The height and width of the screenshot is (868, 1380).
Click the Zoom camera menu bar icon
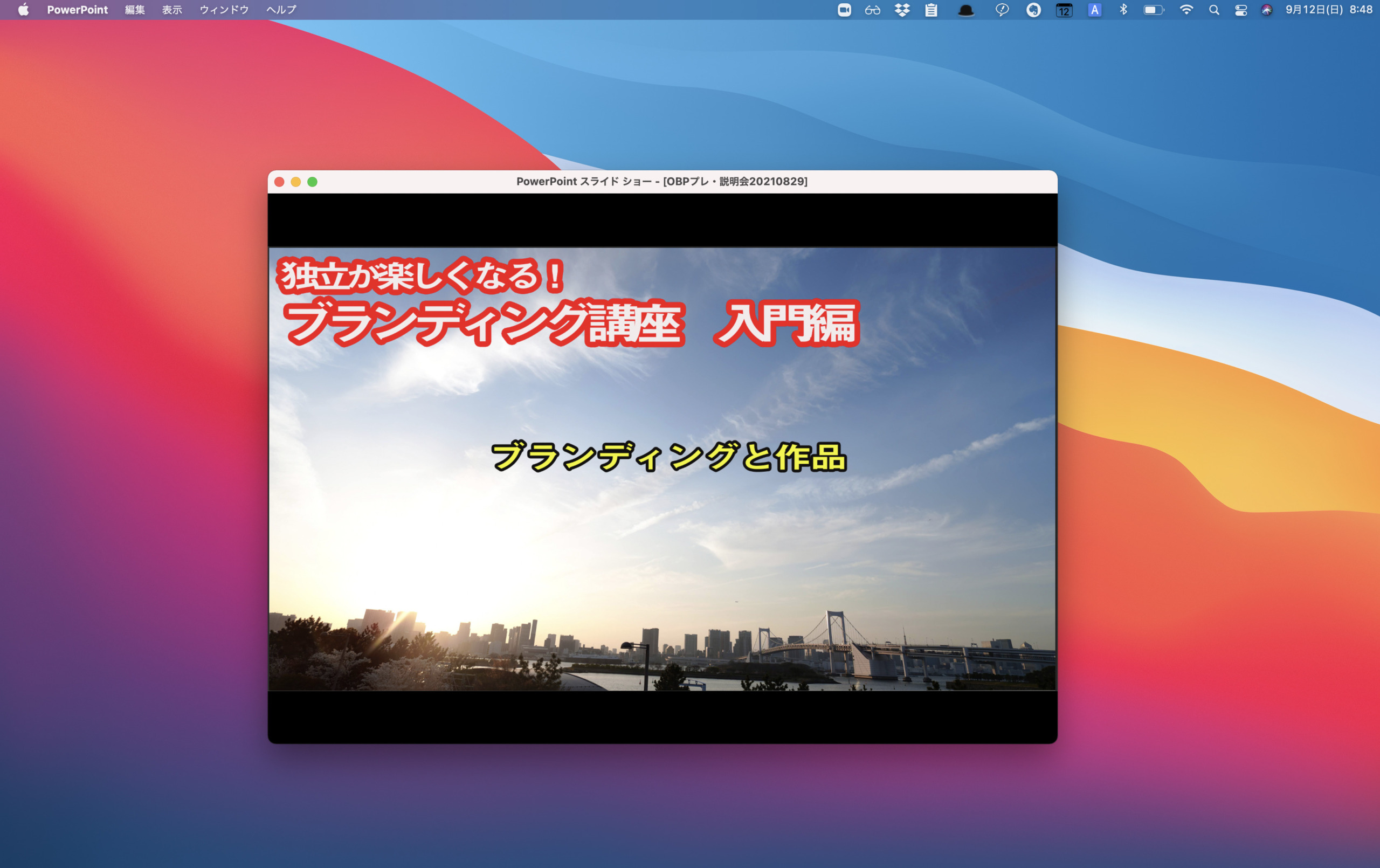[x=844, y=10]
